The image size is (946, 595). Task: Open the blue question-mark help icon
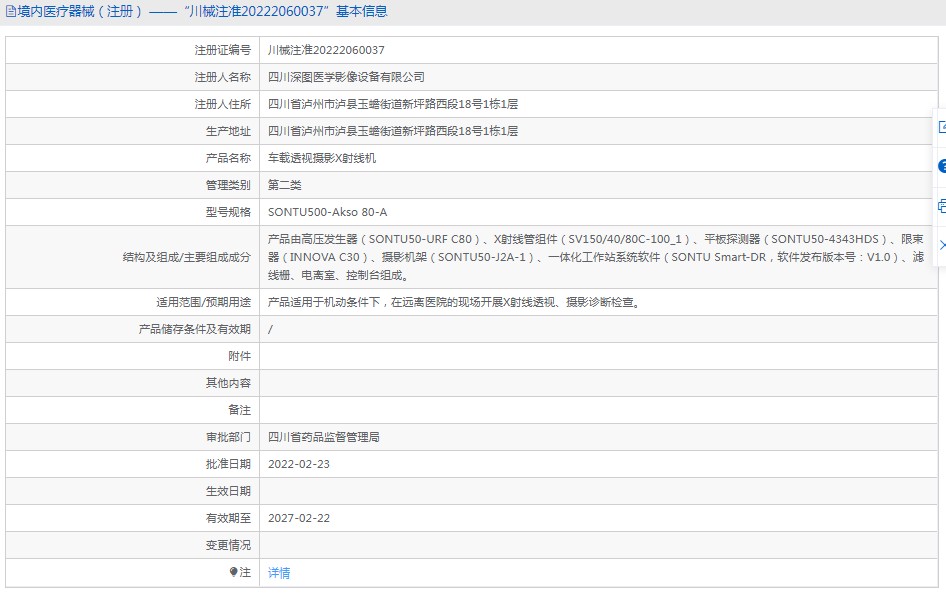click(x=942, y=166)
